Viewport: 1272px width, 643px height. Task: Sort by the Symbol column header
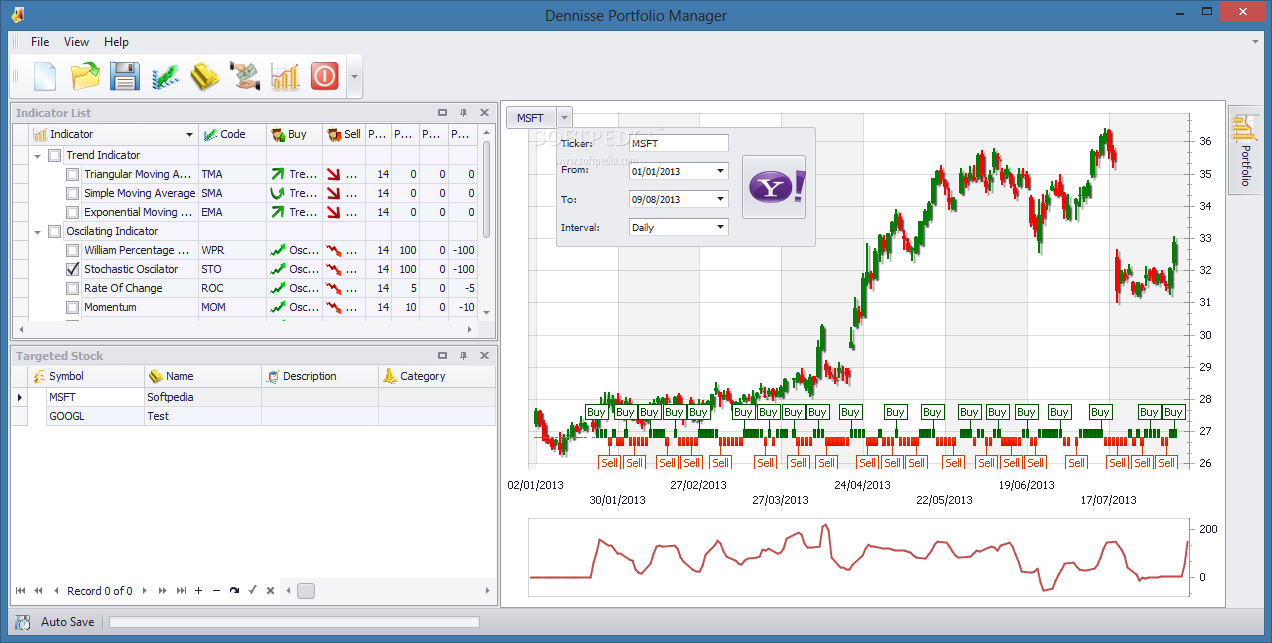pyautogui.click(x=87, y=376)
